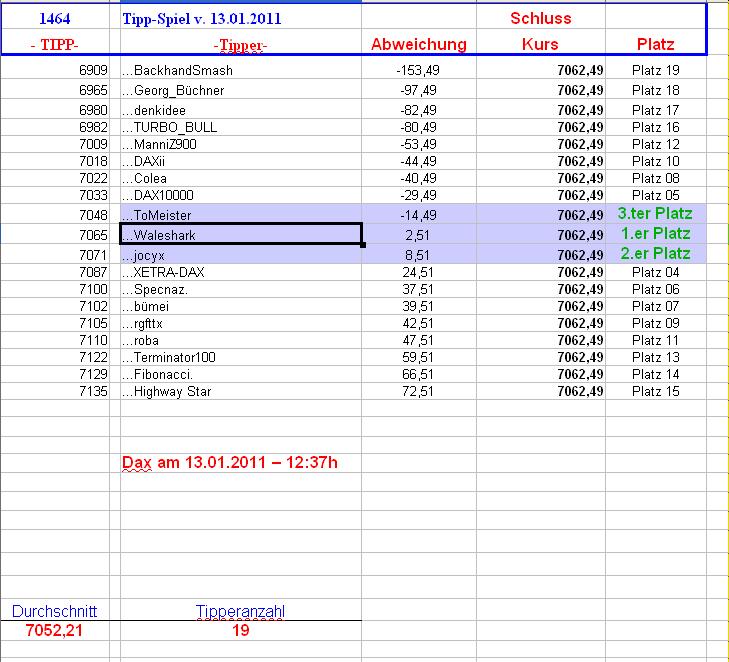Select the jocyx tipper cell
This screenshot has width=729, height=662.
[241, 254]
